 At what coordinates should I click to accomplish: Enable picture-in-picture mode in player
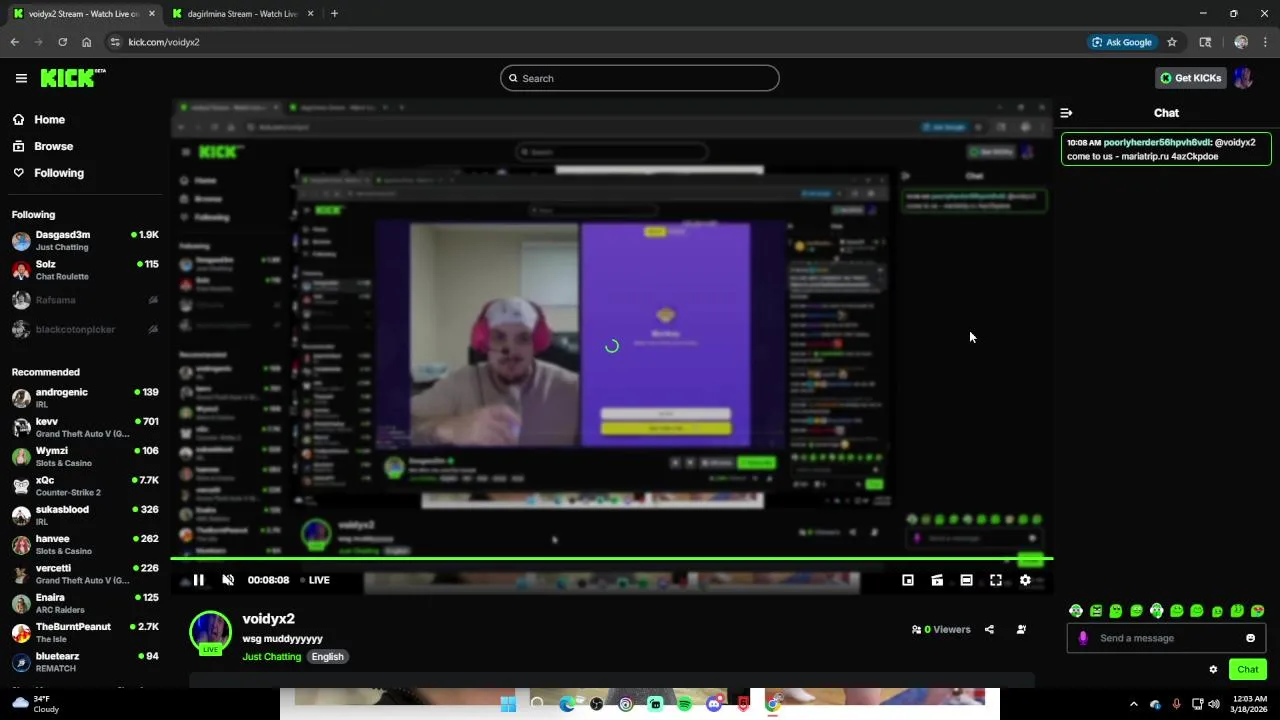tap(908, 580)
